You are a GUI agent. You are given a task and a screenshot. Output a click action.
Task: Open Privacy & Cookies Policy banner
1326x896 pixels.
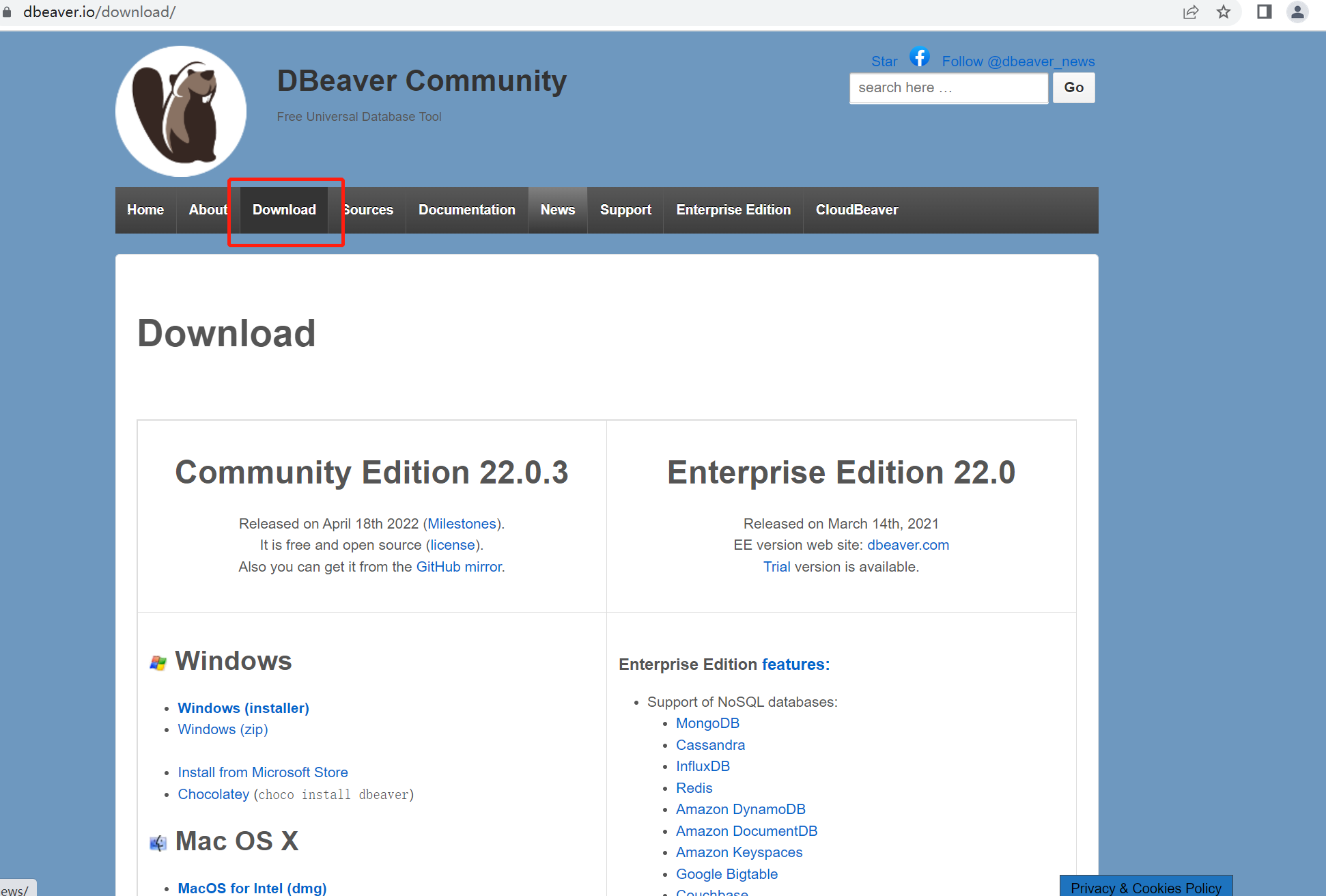click(1145, 887)
